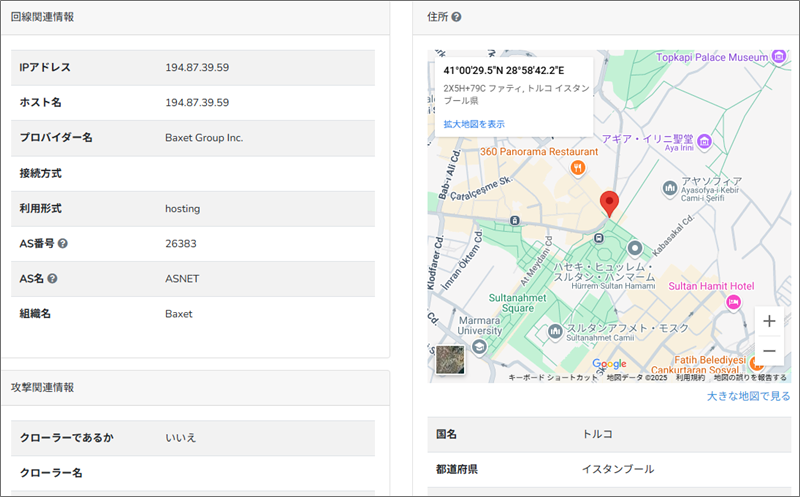Click キーボード ショートカット on map footer
Viewport: 800px width, 497px height.
(x=553, y=378)
